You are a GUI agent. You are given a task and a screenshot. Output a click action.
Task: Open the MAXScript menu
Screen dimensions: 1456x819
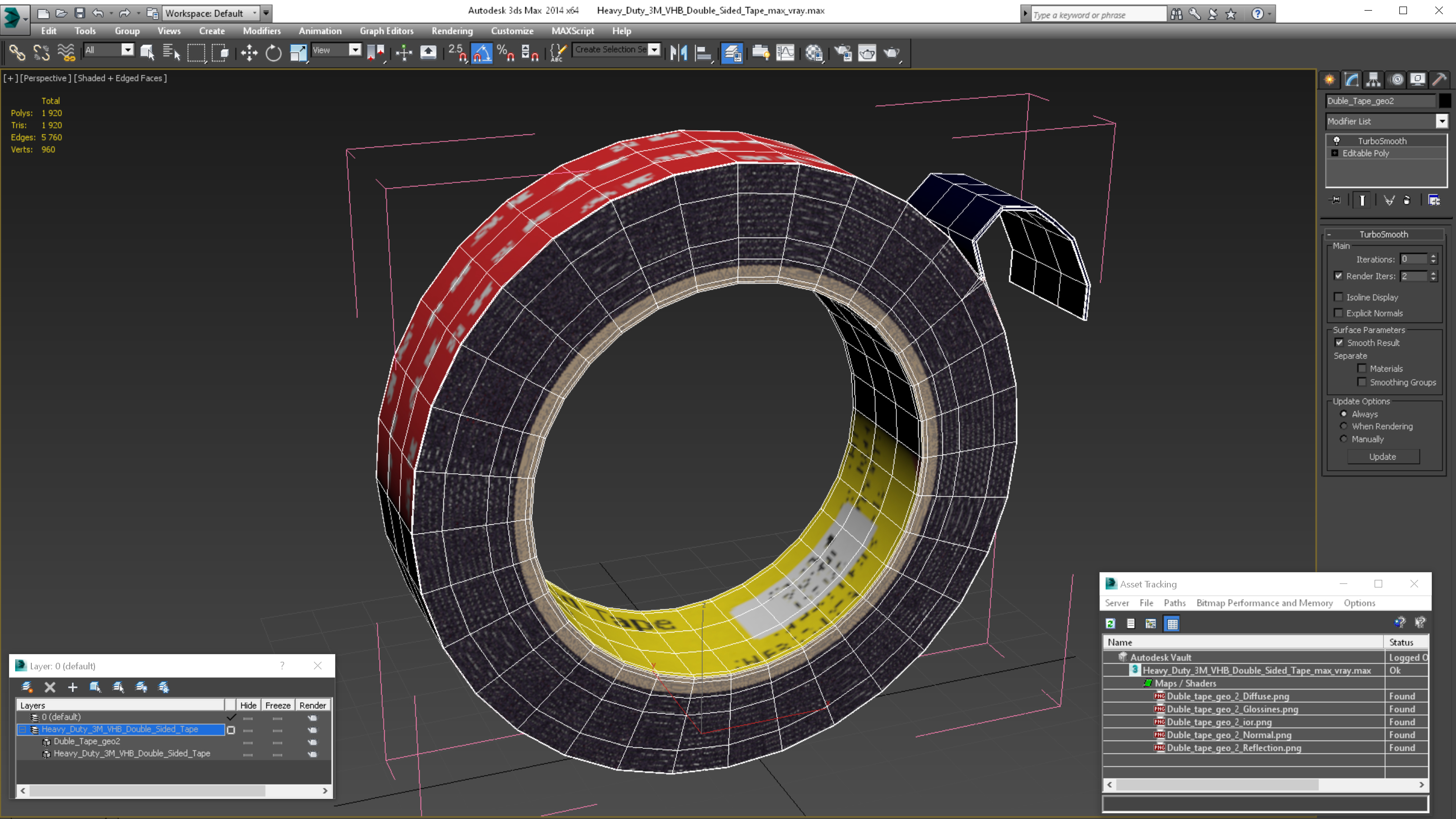pyautogui.click(x=573, y=30)
